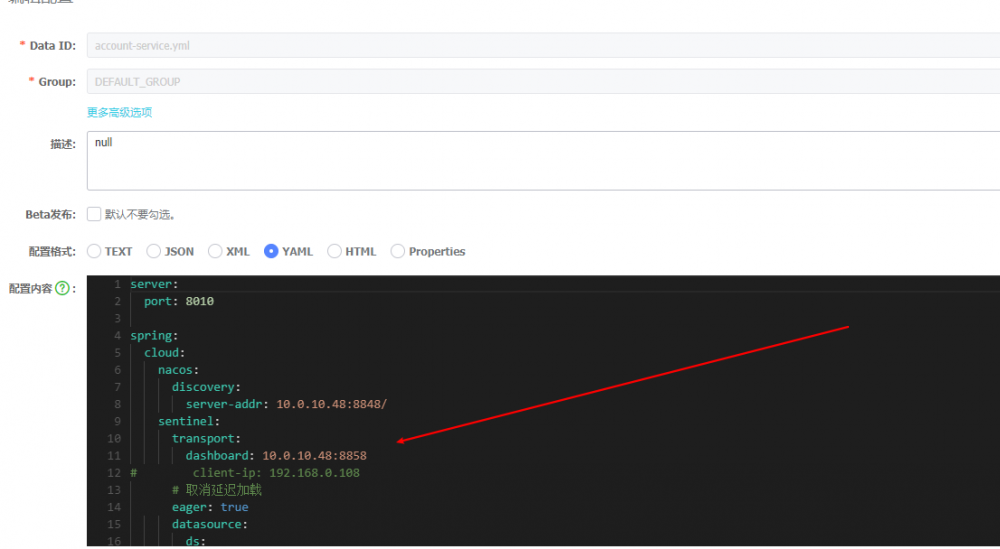
Task: Click the 描述 text area containing null
Action: click(543, 161)
